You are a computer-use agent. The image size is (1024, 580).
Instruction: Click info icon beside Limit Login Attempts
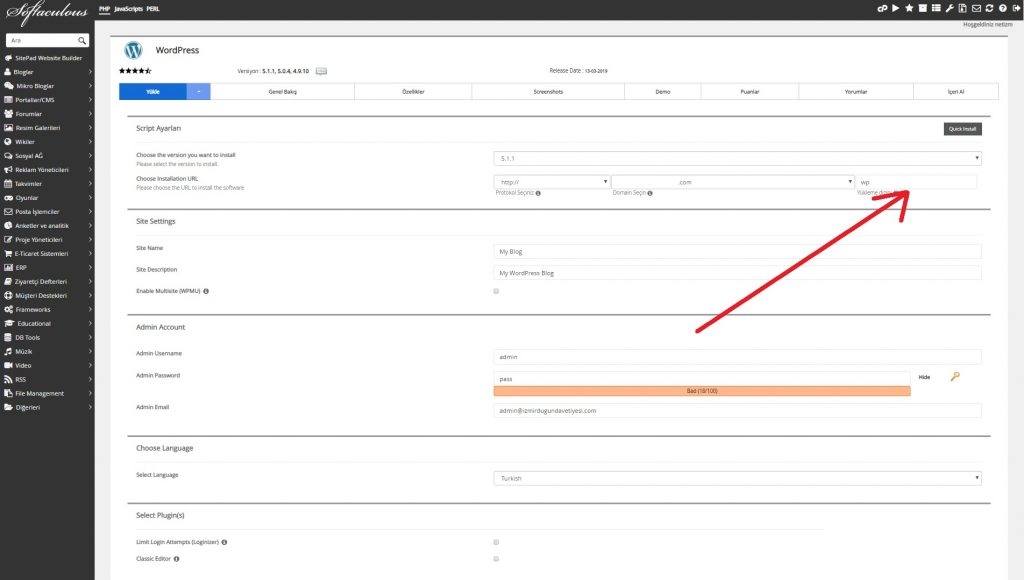pos(224,542)
